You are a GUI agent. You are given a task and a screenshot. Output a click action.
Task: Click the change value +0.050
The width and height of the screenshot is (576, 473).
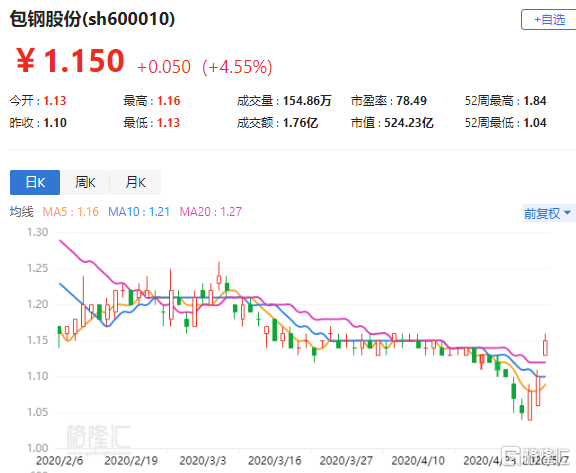(x=164, y=67)
